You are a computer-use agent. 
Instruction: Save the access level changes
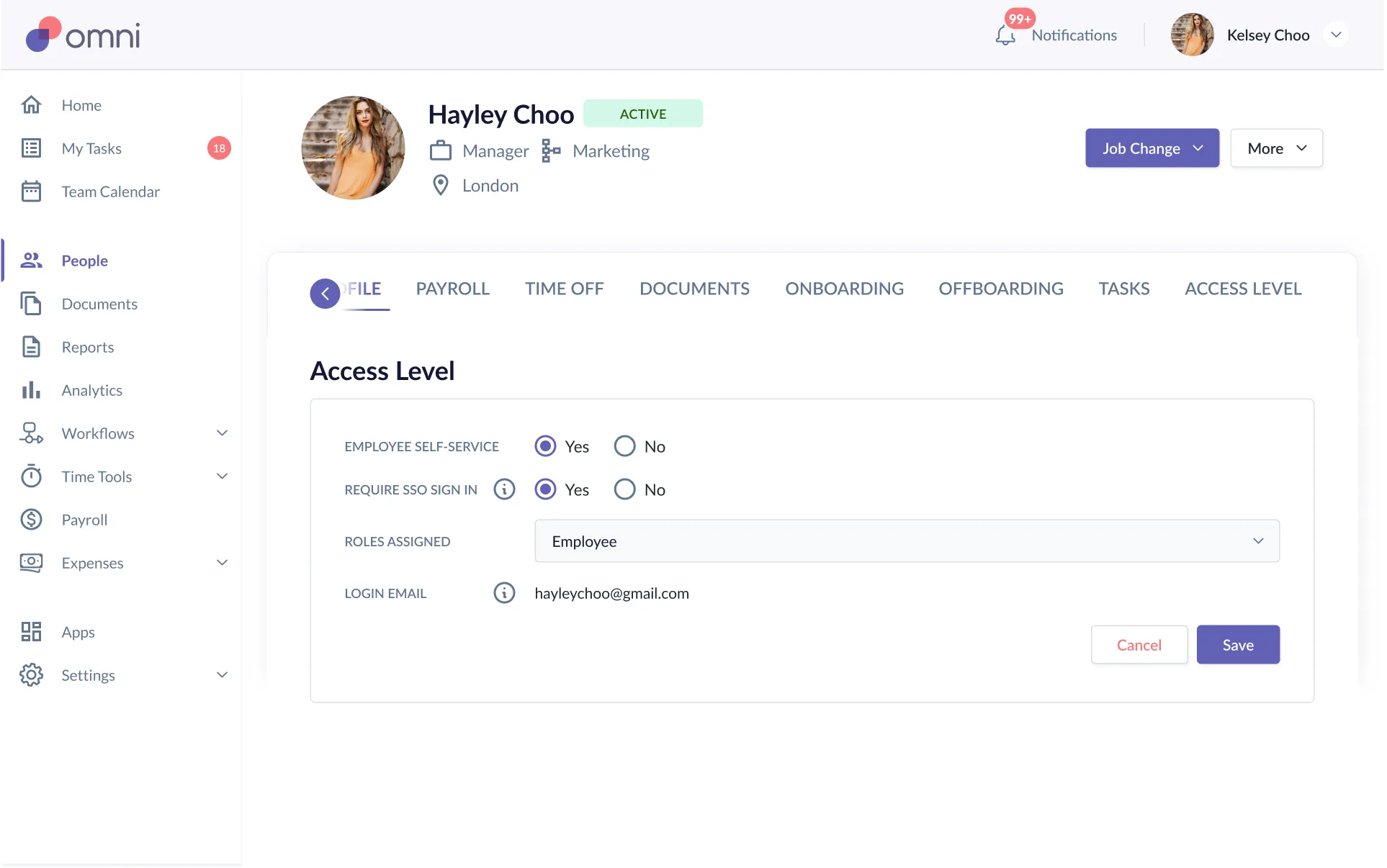coord(1237,645)
